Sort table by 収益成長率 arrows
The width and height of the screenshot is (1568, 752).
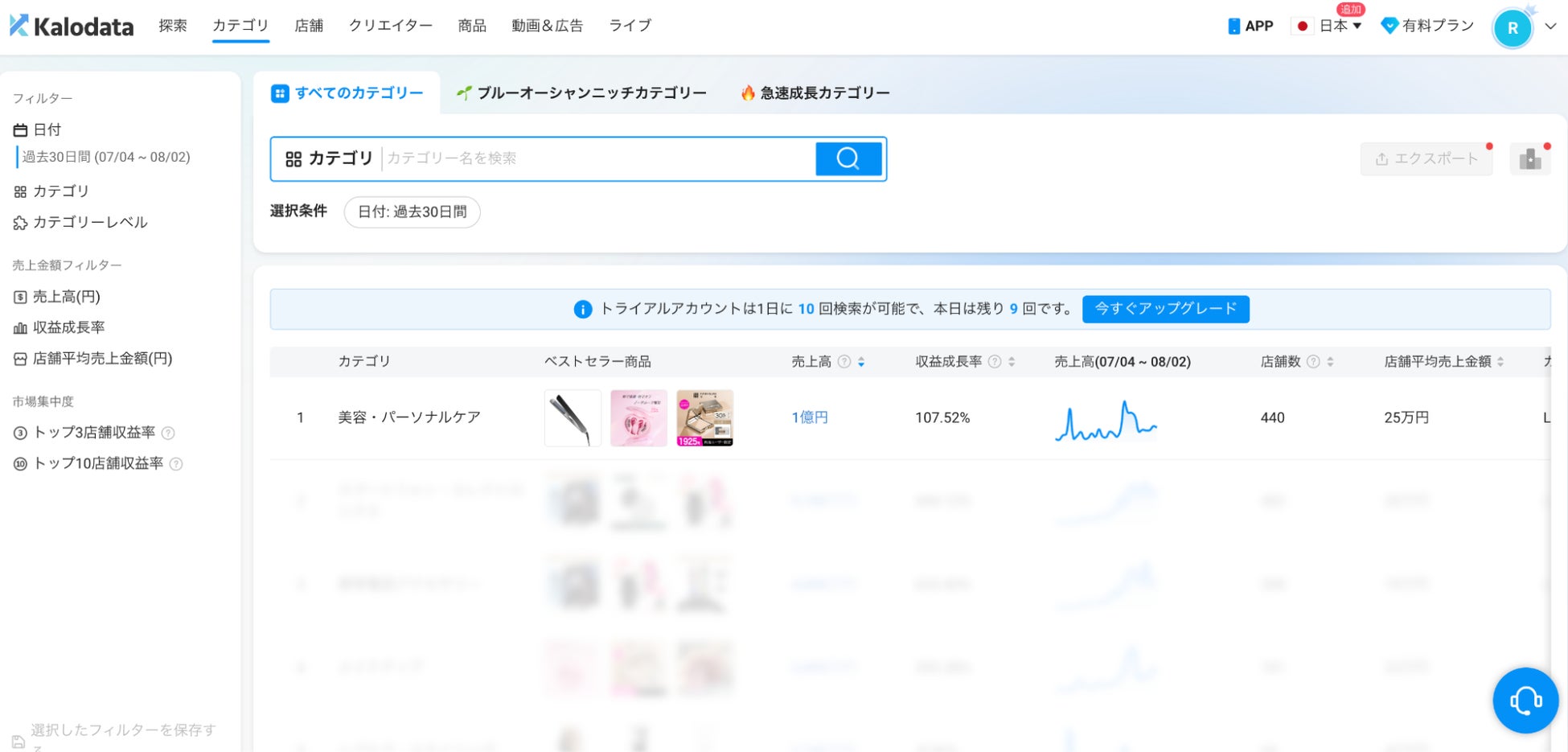(x=1012, y=362)
